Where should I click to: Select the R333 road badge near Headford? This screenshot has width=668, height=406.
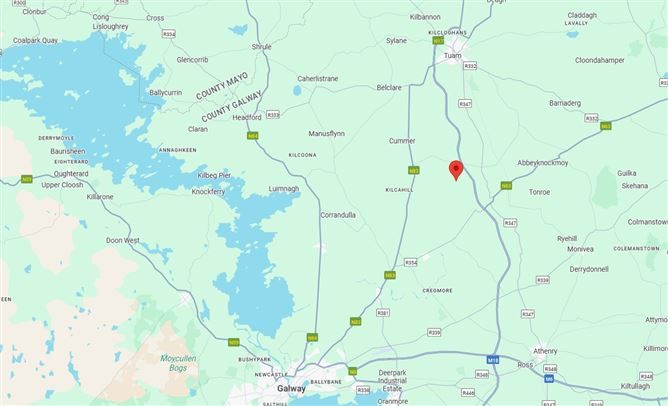[x=273, y=115]
